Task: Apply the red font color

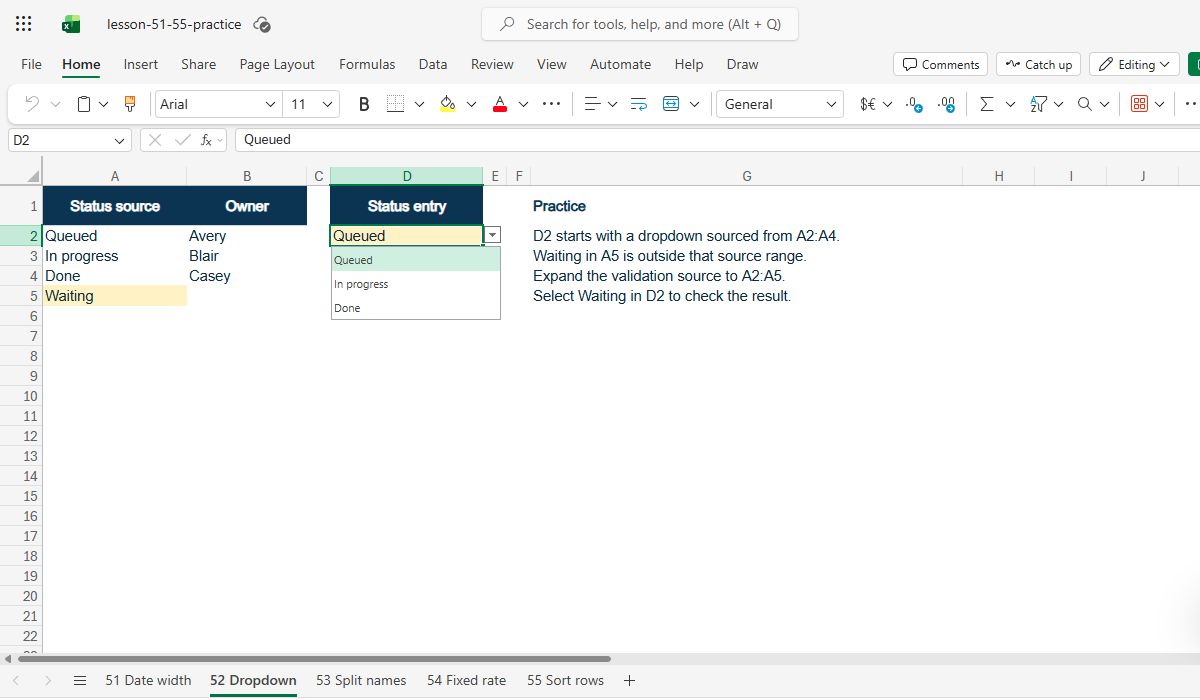Action: 500,104
